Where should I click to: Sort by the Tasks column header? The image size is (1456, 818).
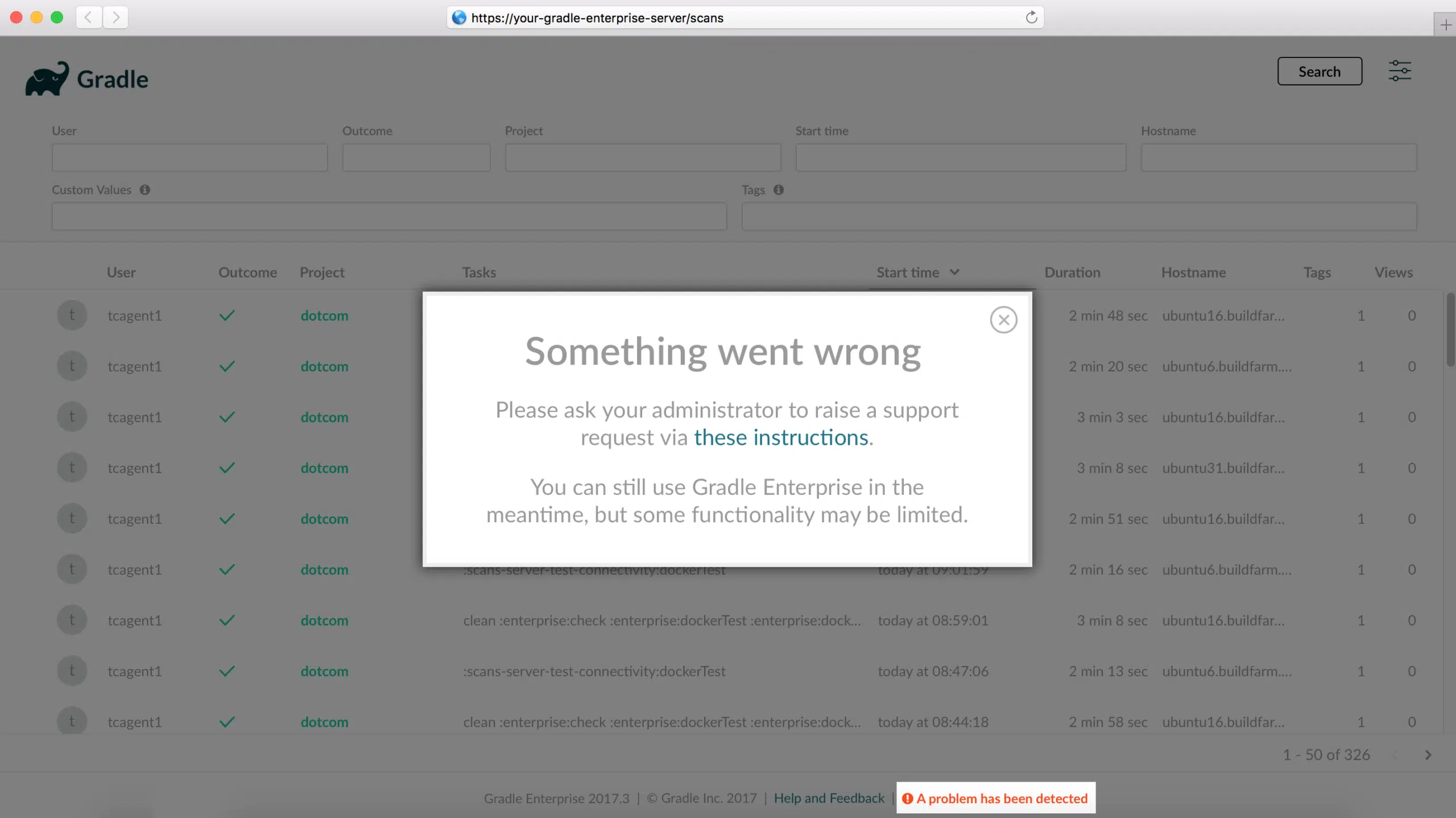pyautogui.click(x=479, y=272)
